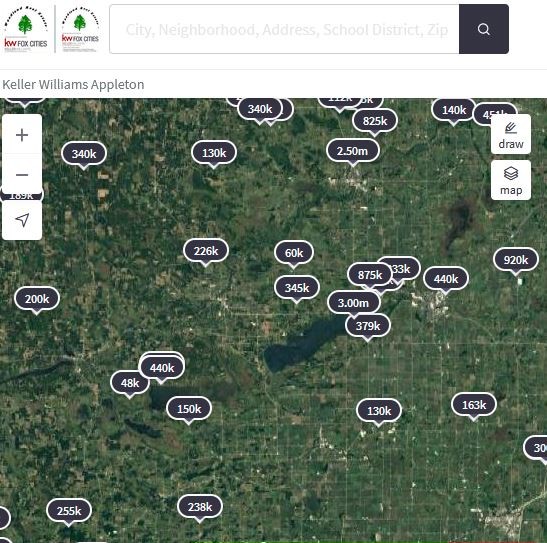Click the search magnifier button
The height and width of the screenshot is (543, 547).
tap(484, 29)
